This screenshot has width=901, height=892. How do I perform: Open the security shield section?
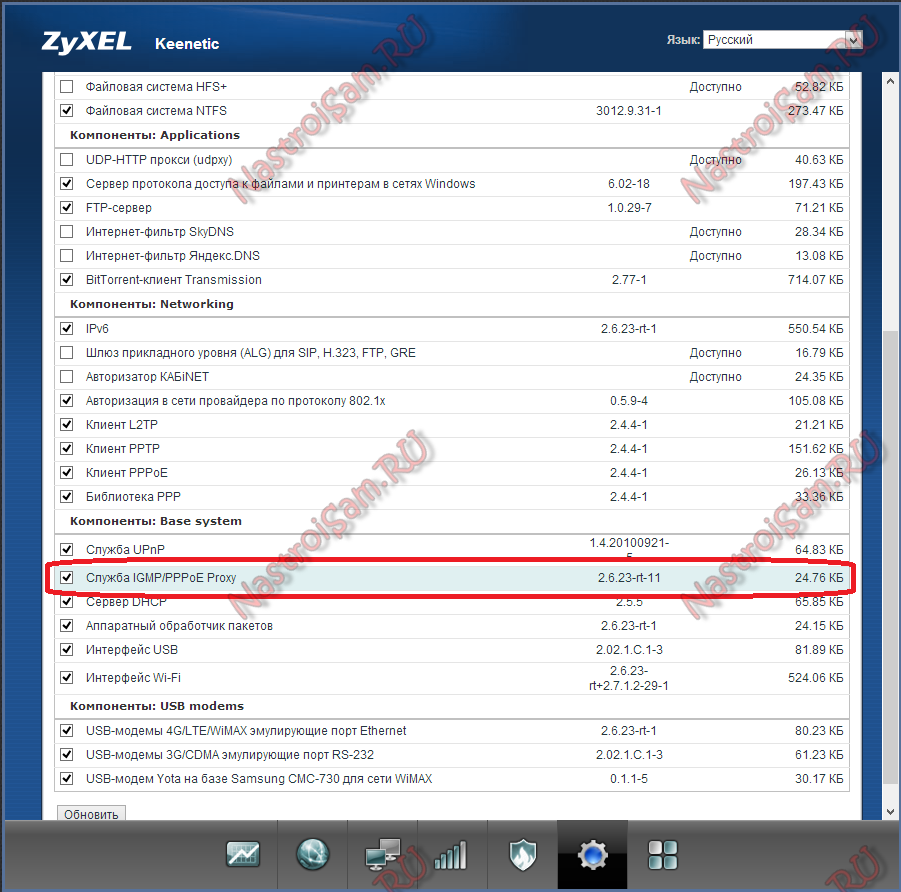click(x=522, y=855)
